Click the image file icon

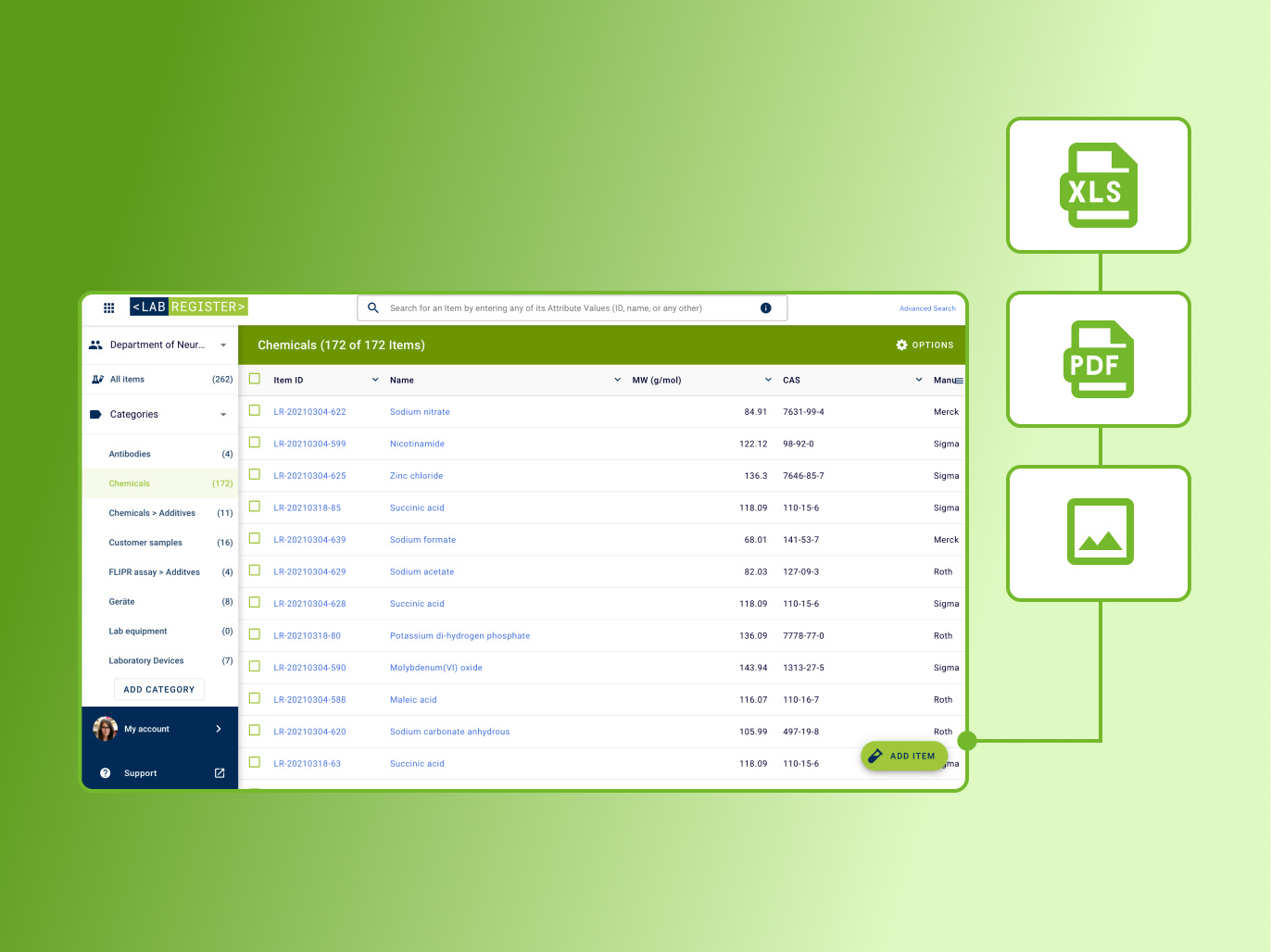click(x=1100, y=532)
